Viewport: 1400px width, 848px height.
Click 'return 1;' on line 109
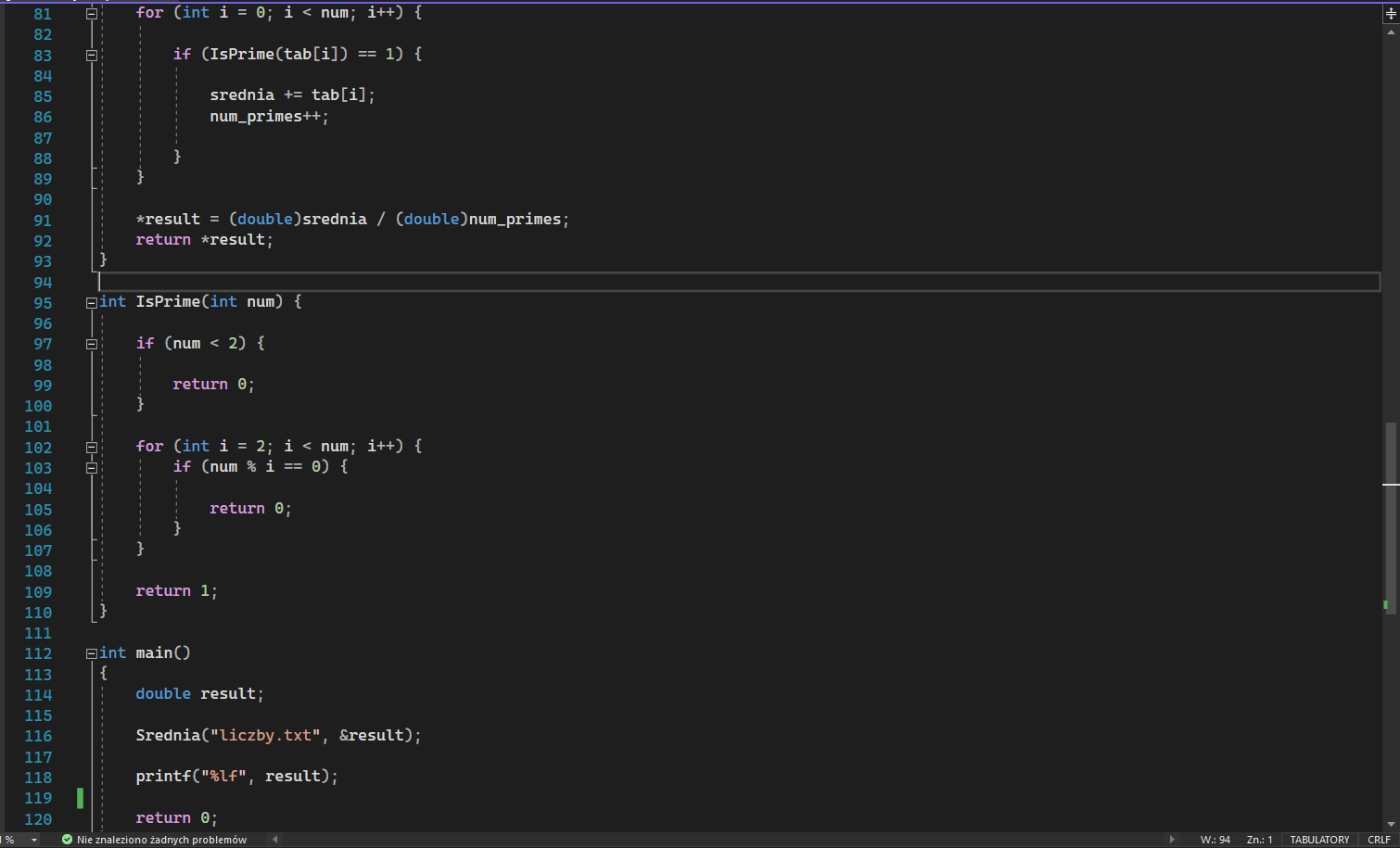tap(177, 590)
